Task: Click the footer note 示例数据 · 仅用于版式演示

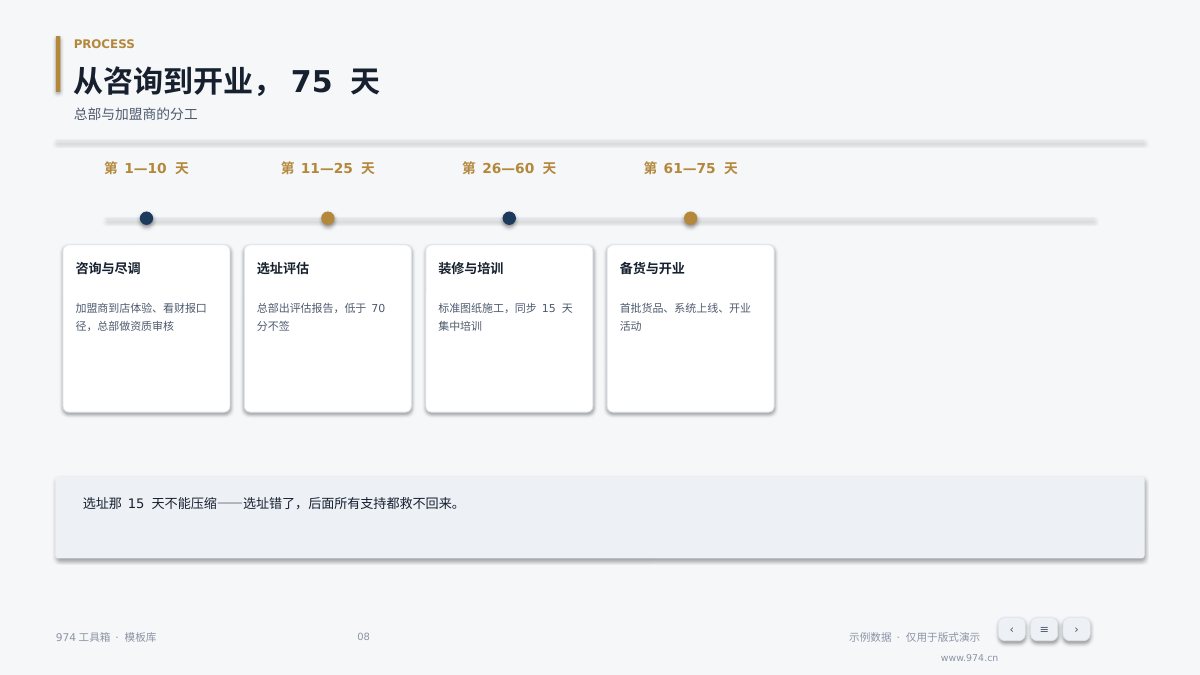Action: point(914,637)
